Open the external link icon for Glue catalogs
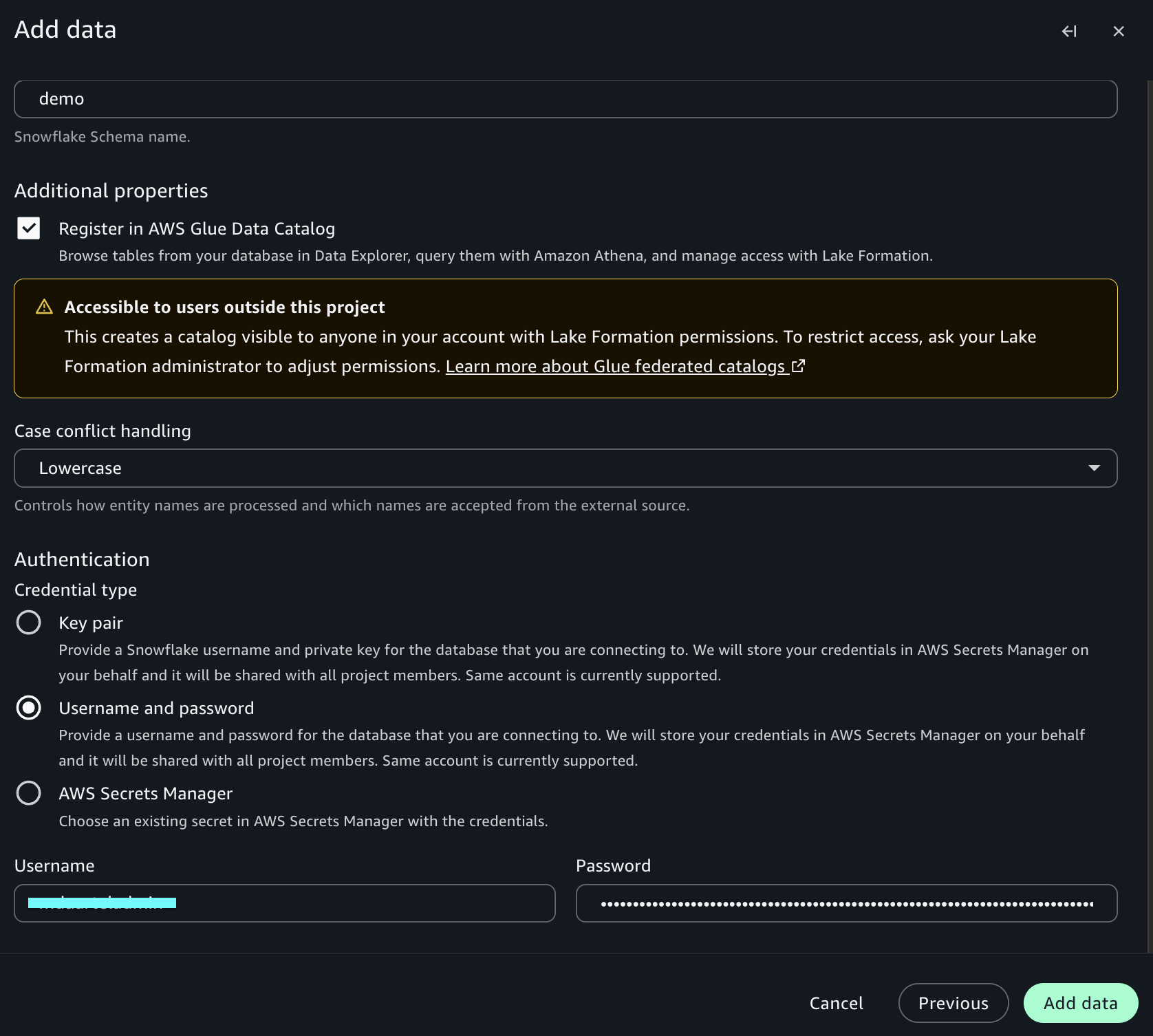The width and height of the screenshot is (1153, 1036). click(x=798, y=366)
